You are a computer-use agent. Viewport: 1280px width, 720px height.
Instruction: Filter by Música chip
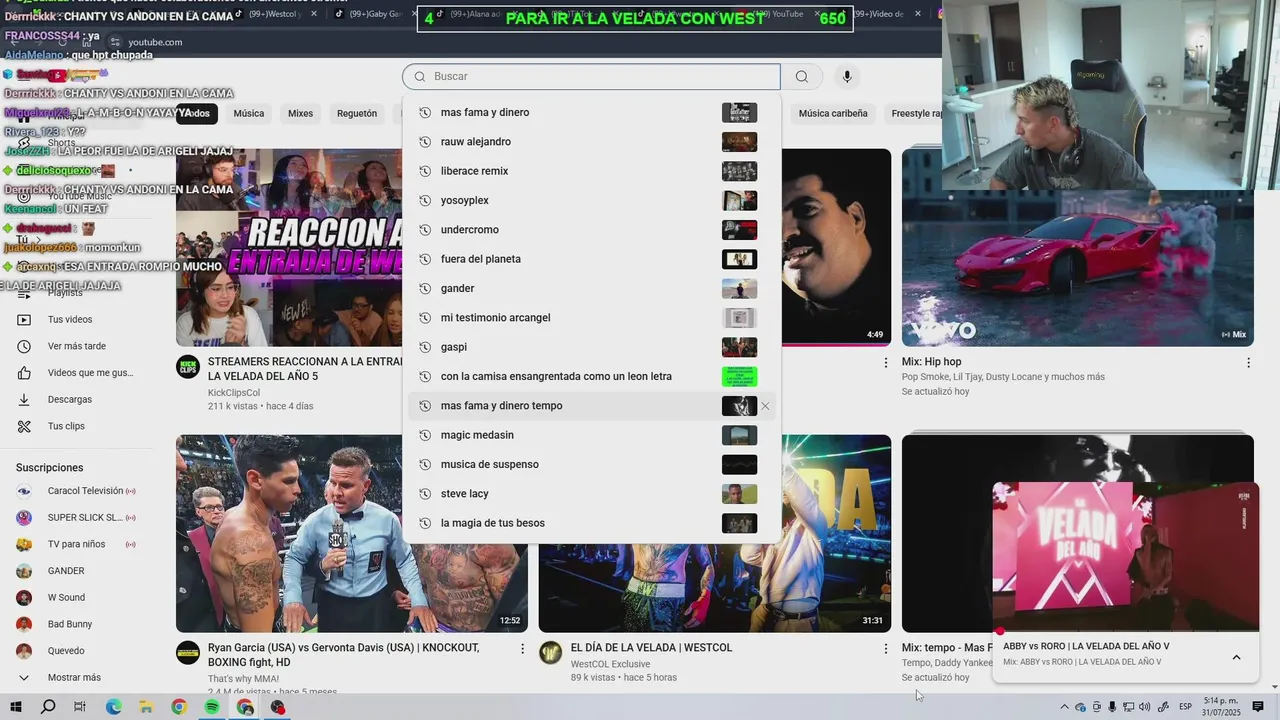[249, 114]
